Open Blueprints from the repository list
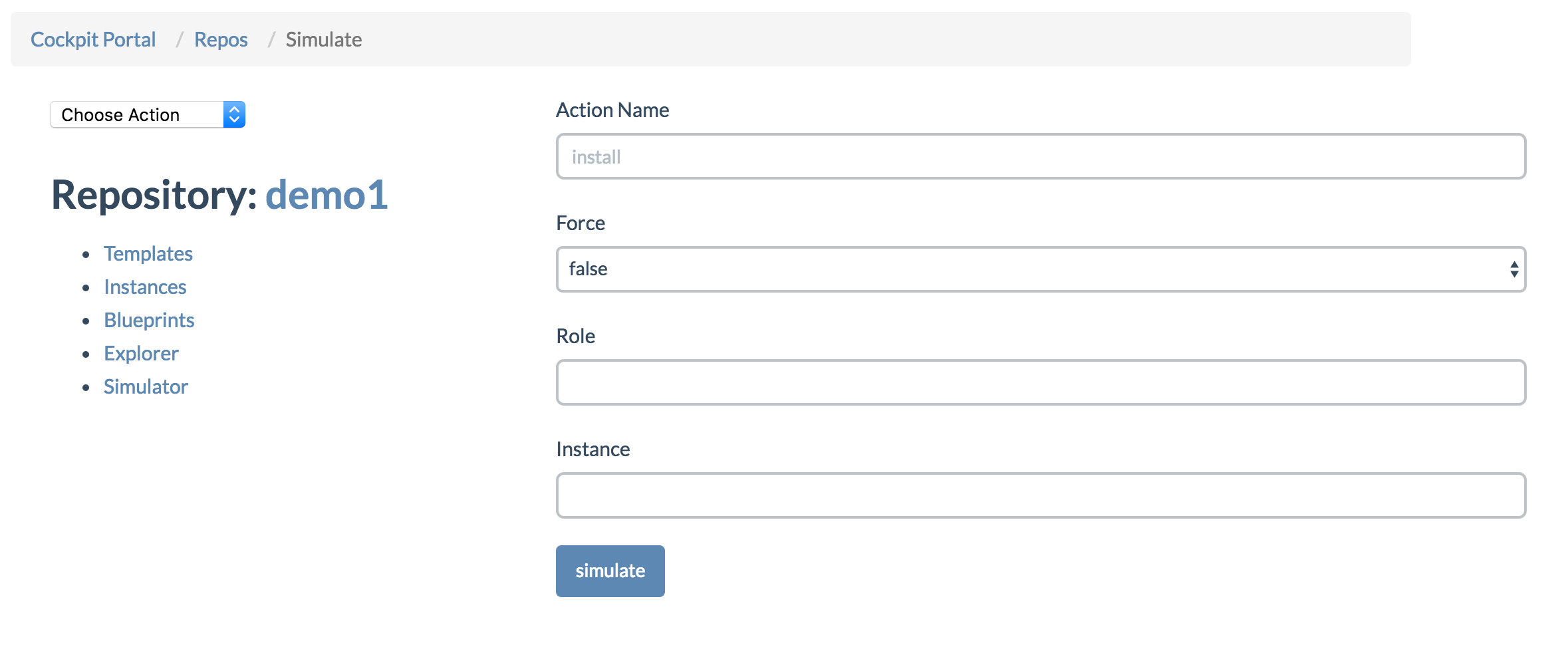Screen dimensions: 1568x649 149,321
